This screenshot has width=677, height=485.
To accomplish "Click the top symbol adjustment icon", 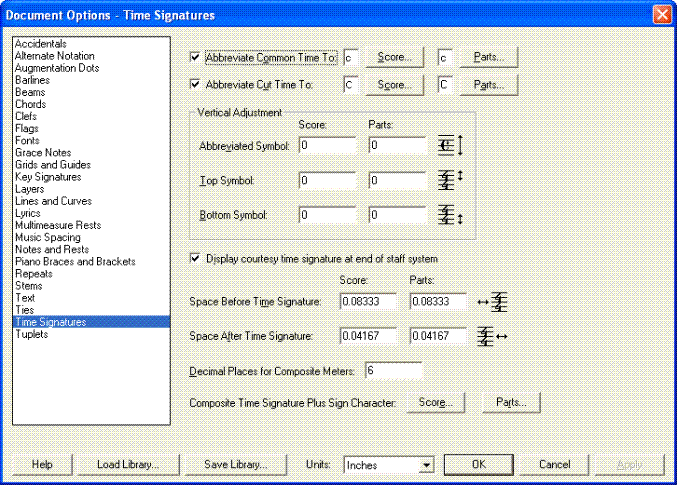I will pyautogui.click(x=453, y=181).
